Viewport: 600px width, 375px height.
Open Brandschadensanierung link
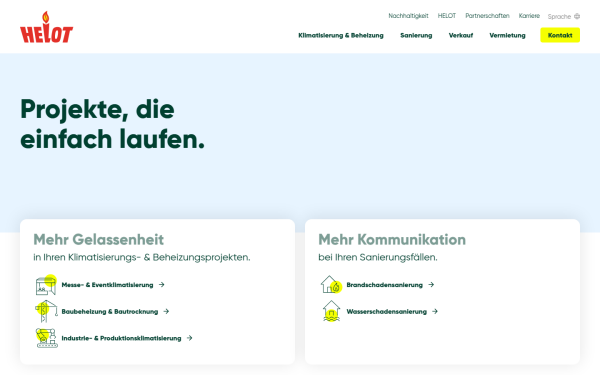click(x=385, y=285)
